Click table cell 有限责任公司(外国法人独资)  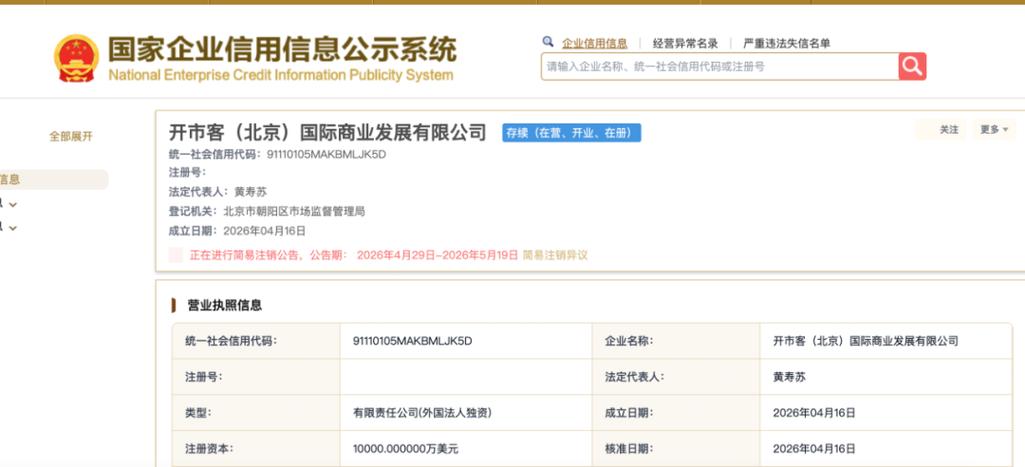coord(422,413)
